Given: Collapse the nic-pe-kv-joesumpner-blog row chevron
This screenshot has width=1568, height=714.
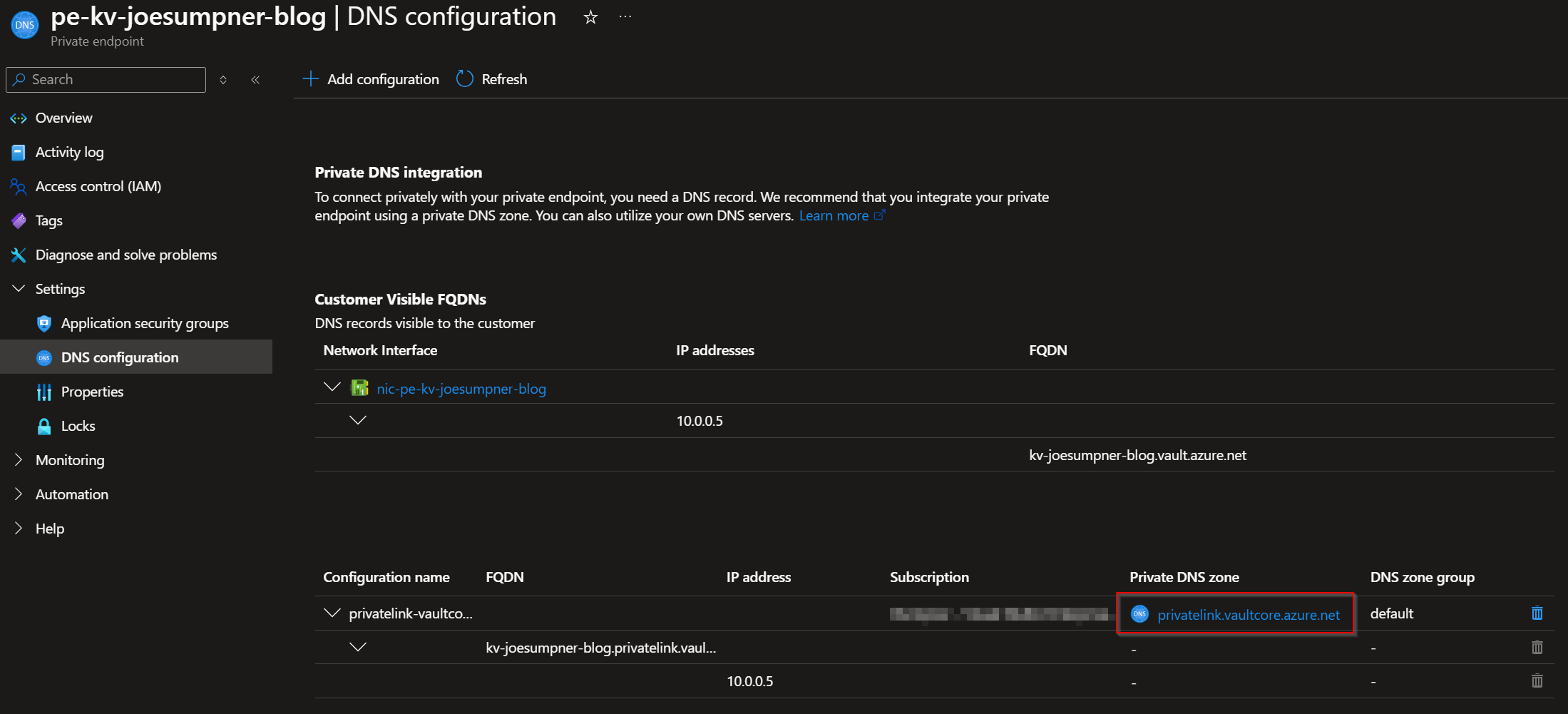Looking at the screenshot, I should [332, 387].
